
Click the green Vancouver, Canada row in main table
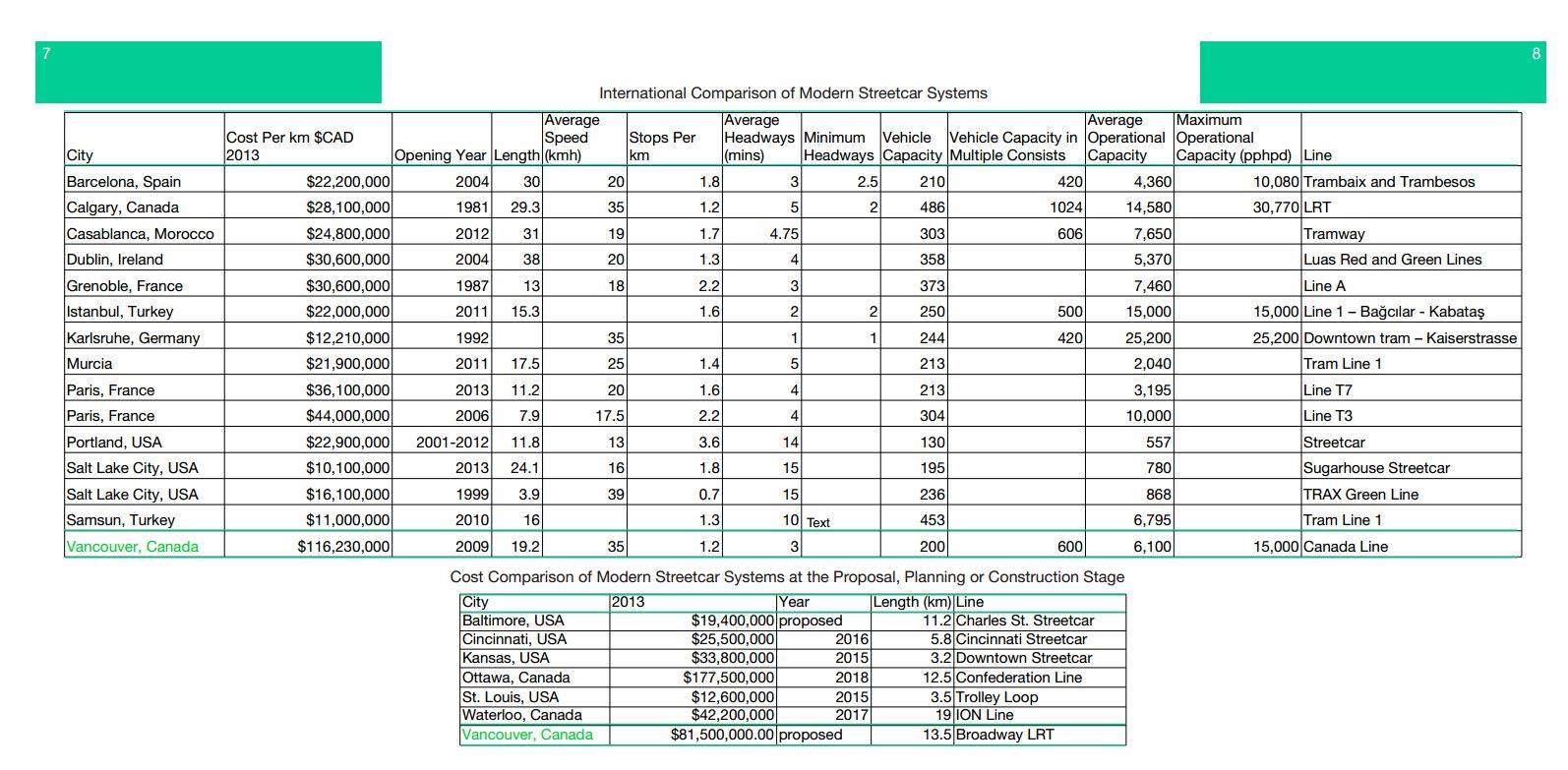[x=132, y=547]
